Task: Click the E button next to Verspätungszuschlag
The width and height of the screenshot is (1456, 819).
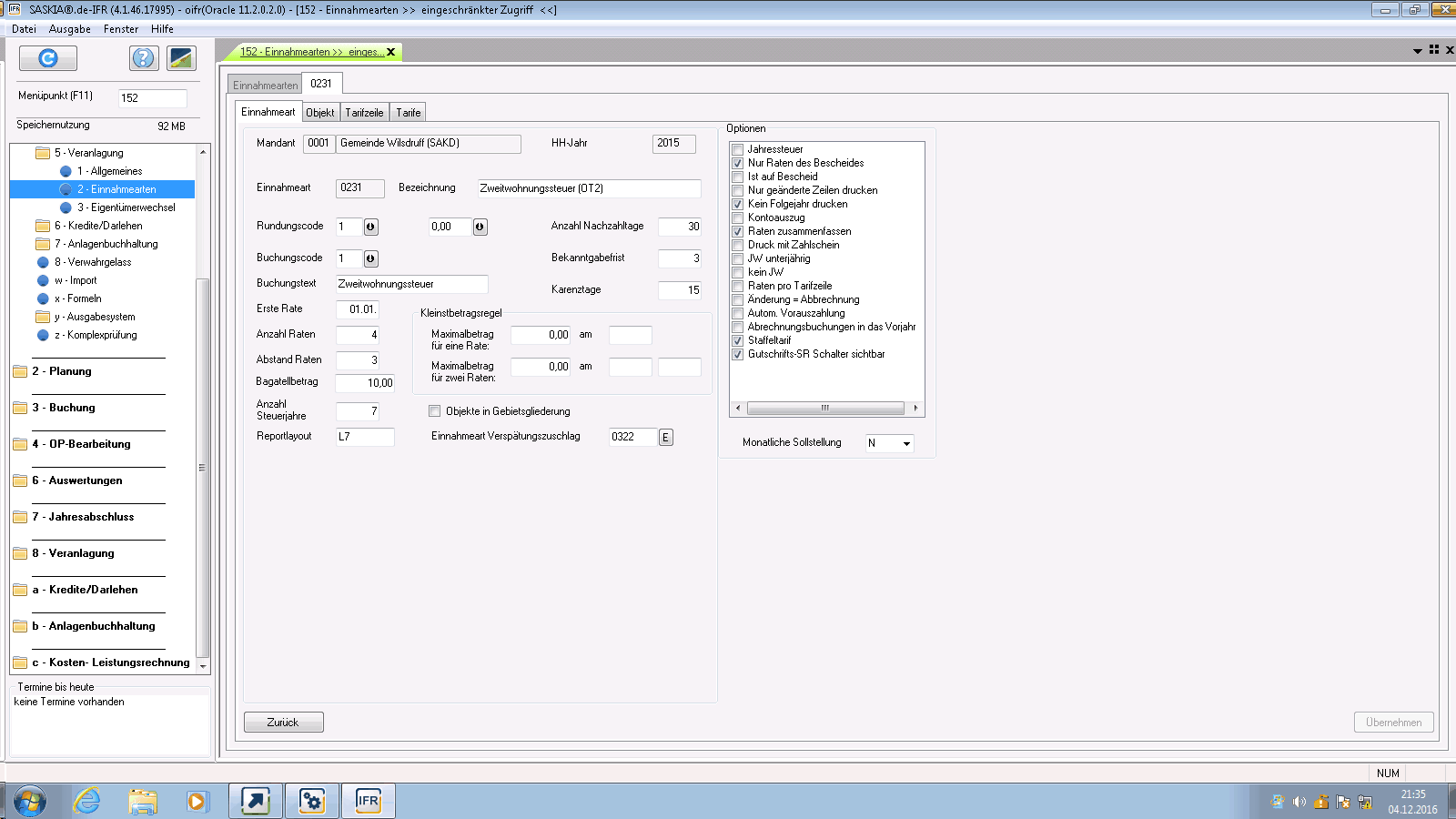Action: coord(665,438)
